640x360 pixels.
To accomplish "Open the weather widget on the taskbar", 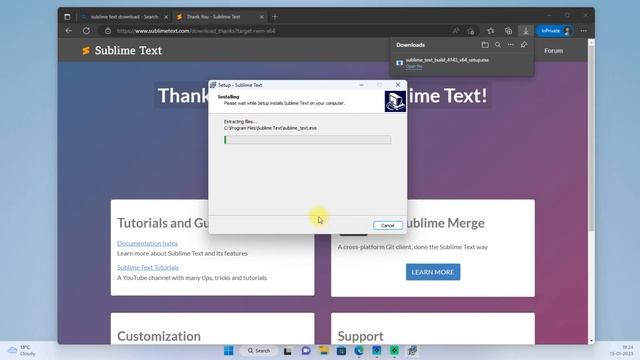I will coord(22,350).
